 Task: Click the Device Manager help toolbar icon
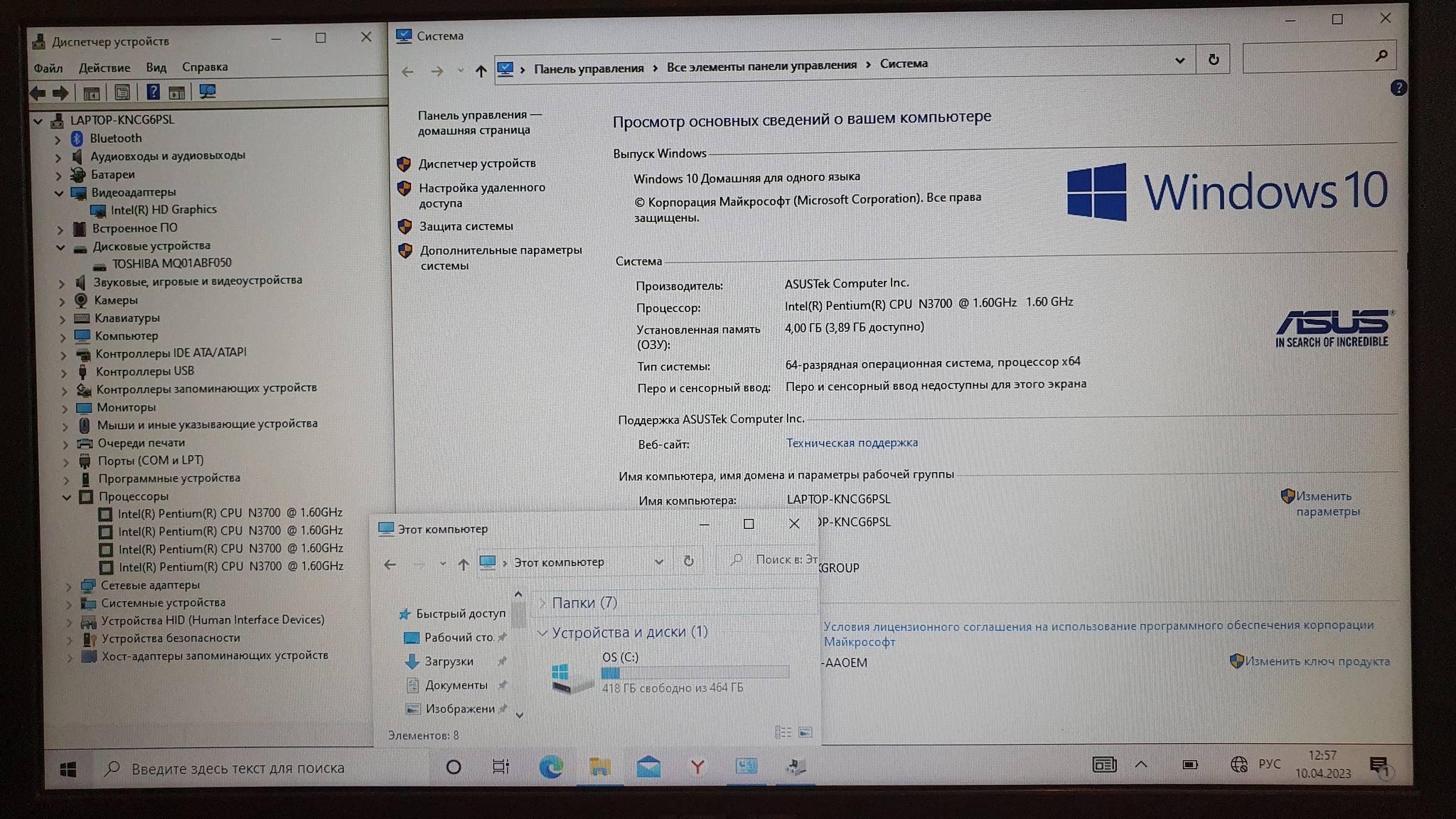coord(152,92)
